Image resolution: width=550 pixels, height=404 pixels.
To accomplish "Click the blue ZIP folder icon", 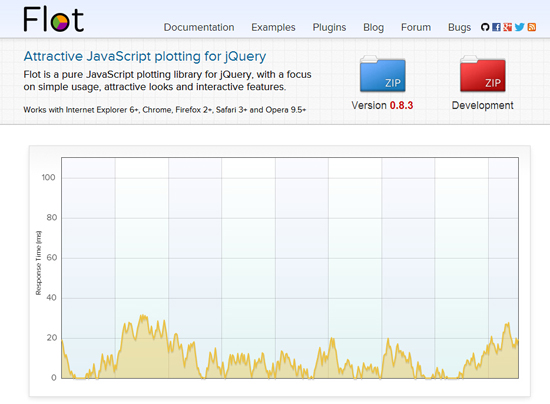I will 382,74.
